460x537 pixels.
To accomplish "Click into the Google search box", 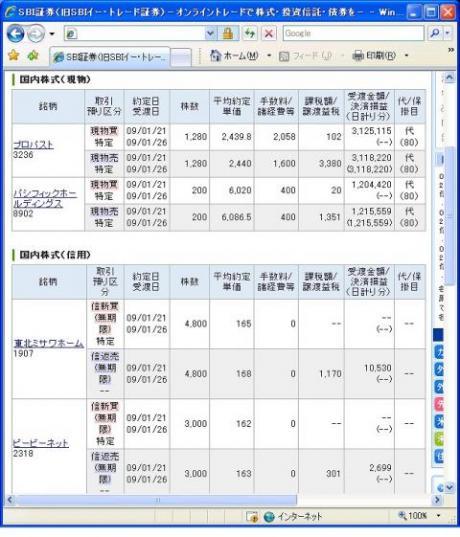I will click(x=353, y=34).
